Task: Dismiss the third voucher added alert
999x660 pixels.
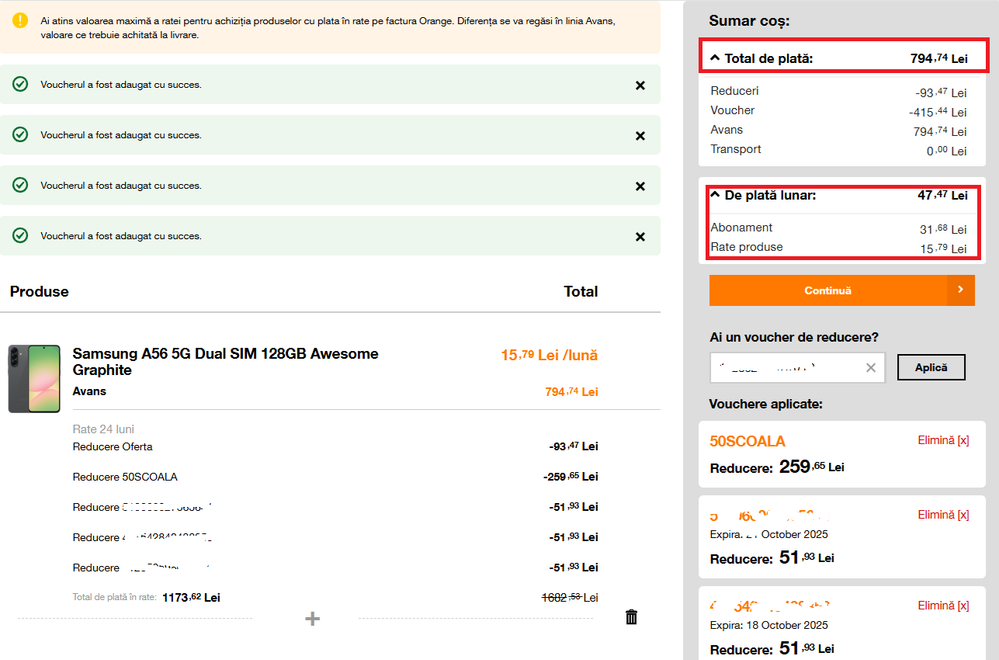Action: coord(640,186)
